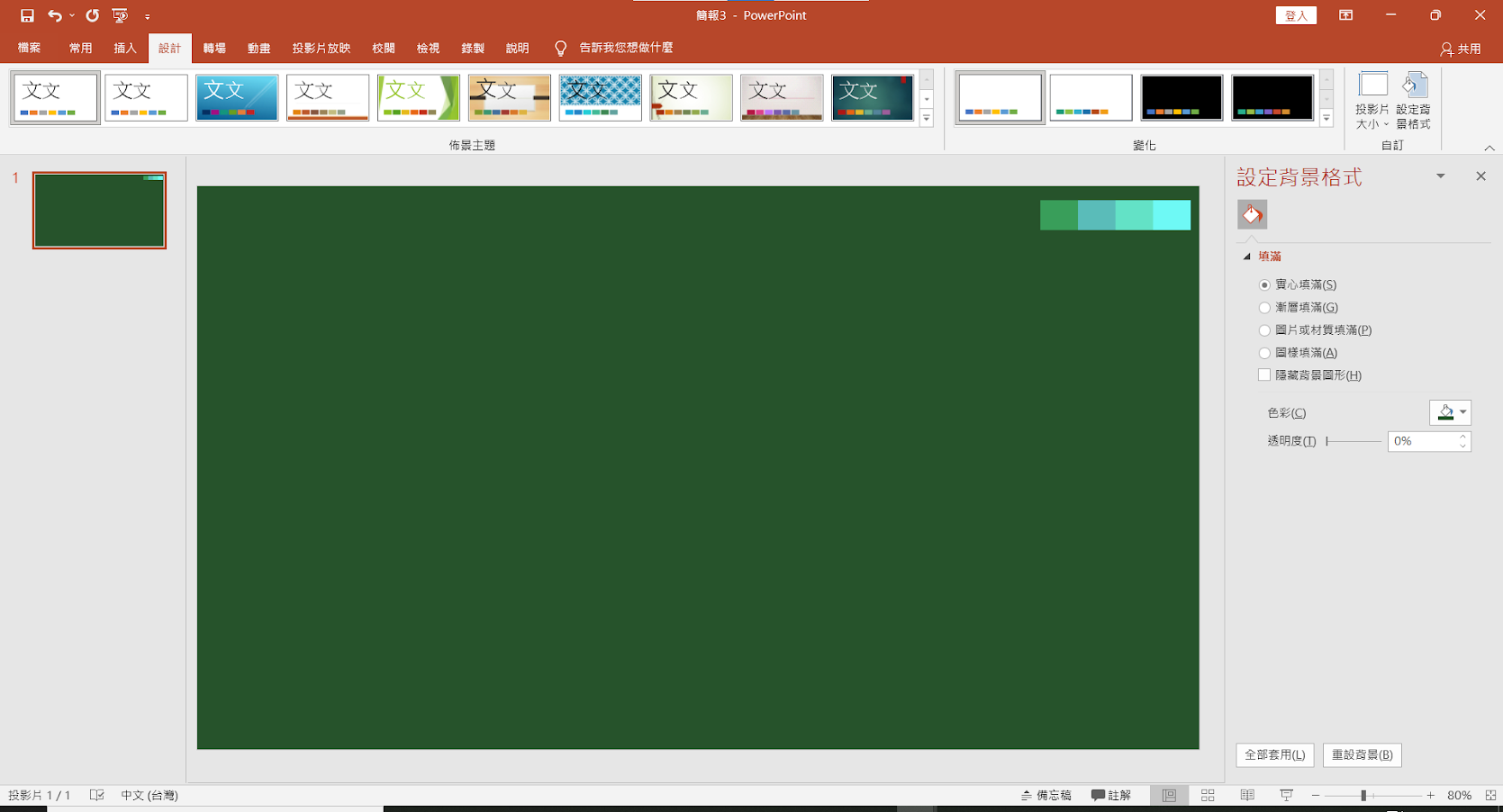Select 圖片或材質填滿 radio option

coord(1264,330)
